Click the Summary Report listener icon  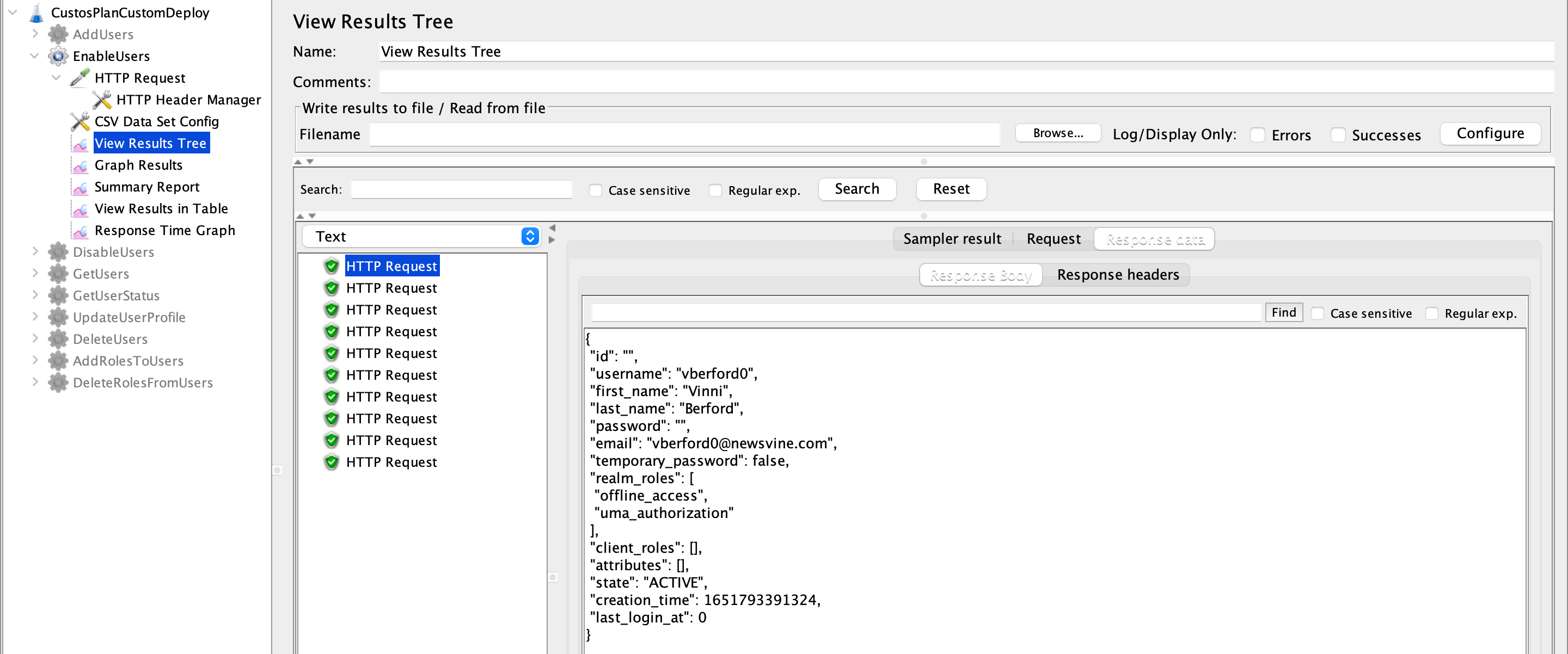click(79, 187)
